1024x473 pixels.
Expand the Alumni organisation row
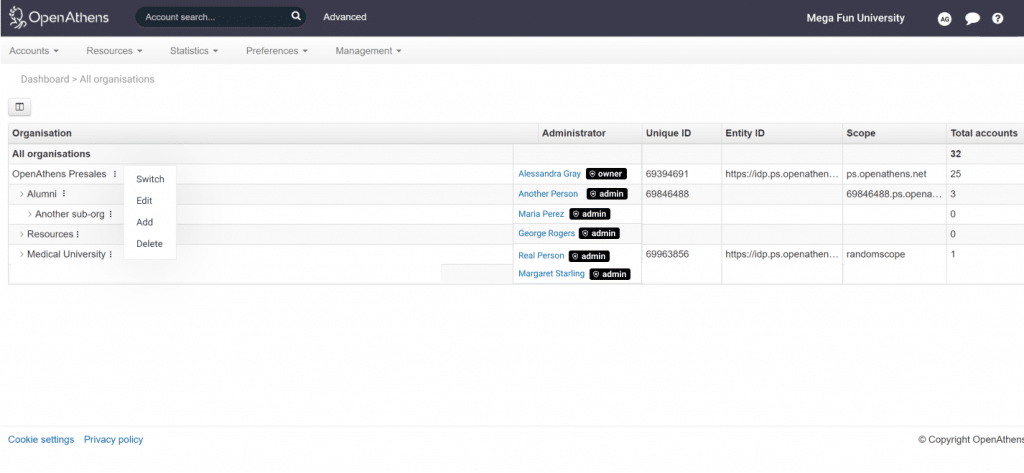pos(21,194)
